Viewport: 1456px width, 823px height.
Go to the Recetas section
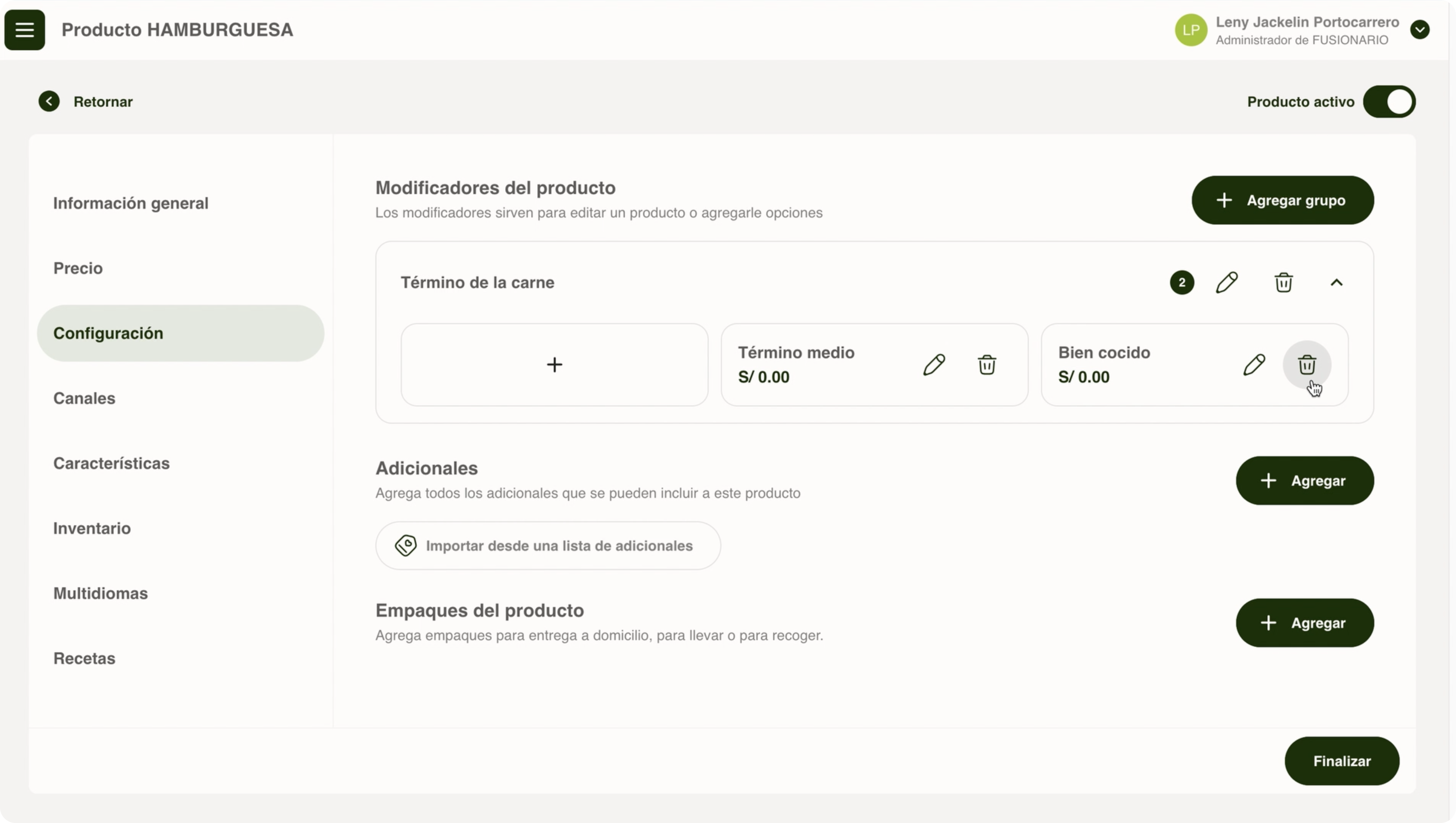pos(84,658)
